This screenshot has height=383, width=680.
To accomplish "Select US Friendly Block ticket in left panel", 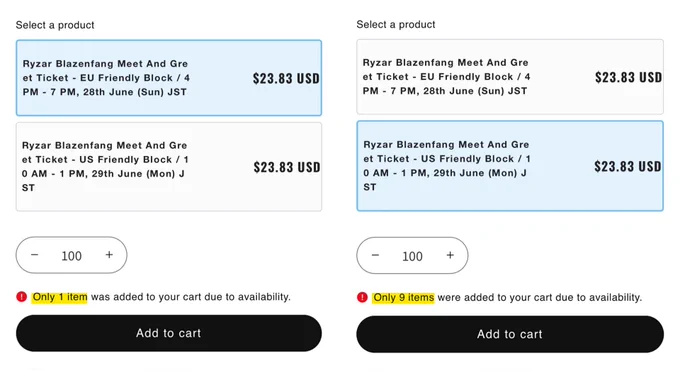I will [x=169, y=167].
